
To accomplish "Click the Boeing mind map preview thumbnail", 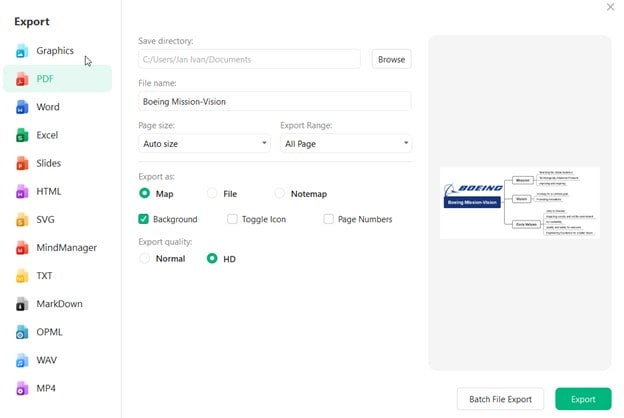I will [x=520, y=203].
